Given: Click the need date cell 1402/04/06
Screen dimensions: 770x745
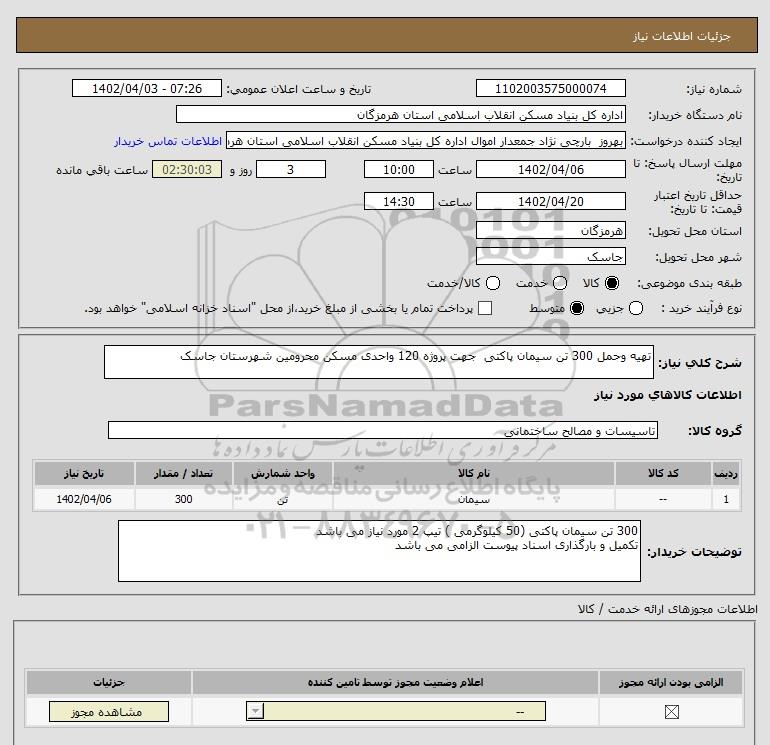Looking at the screenshot, I should (x=84, y=499).
